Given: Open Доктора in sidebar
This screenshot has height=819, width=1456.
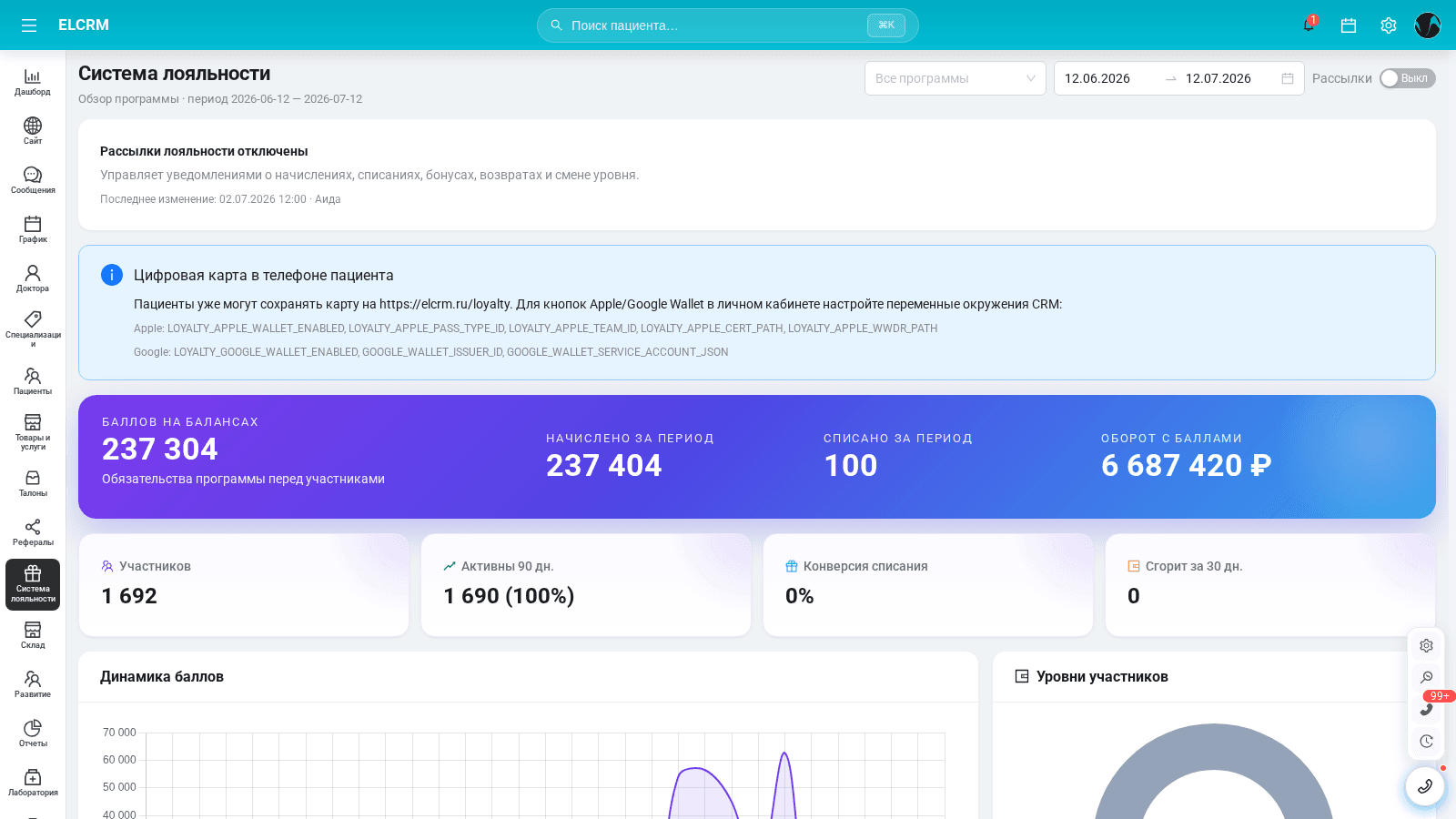Looking at the screenshot, I should (33, 278).
